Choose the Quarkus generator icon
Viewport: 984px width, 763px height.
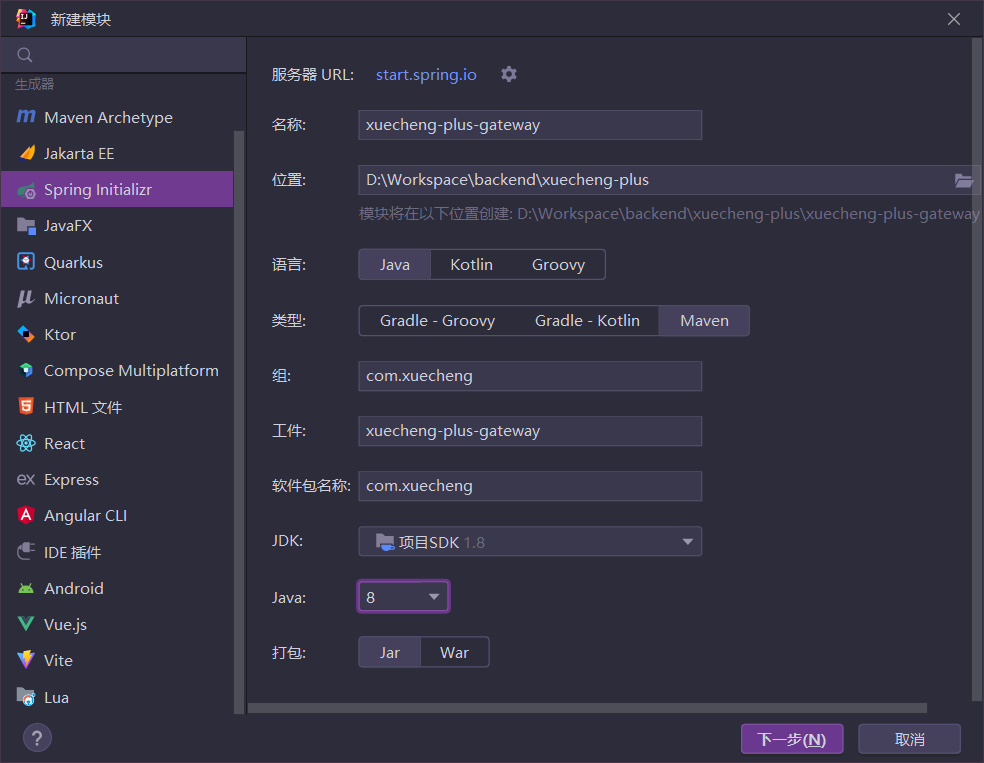point(26,262)
